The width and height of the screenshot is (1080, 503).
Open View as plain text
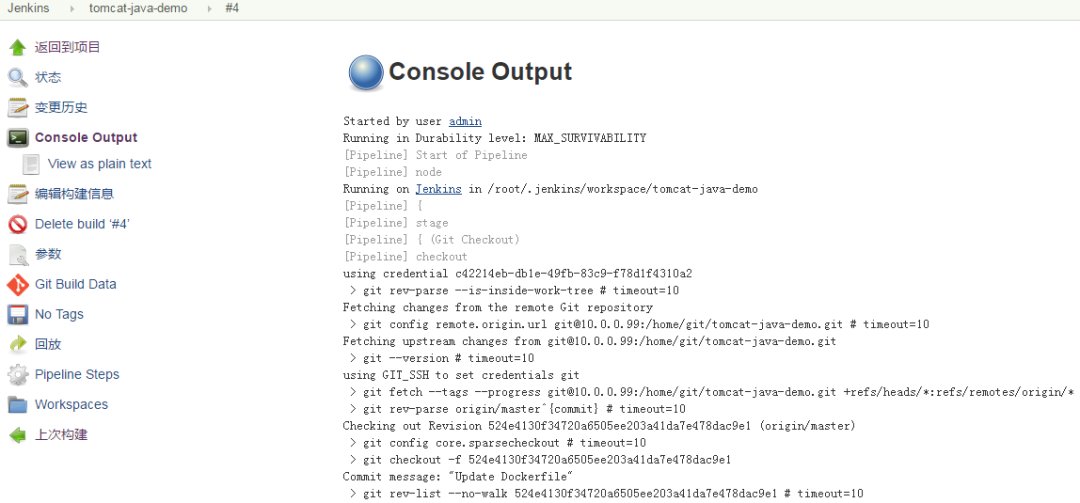click(x=100, y=164)
